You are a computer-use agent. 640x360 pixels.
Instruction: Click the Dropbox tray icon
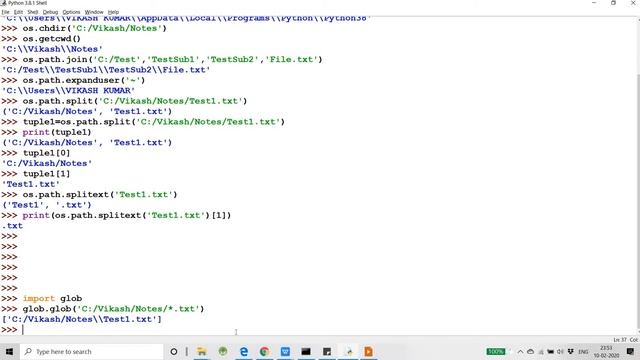point(571,351)
